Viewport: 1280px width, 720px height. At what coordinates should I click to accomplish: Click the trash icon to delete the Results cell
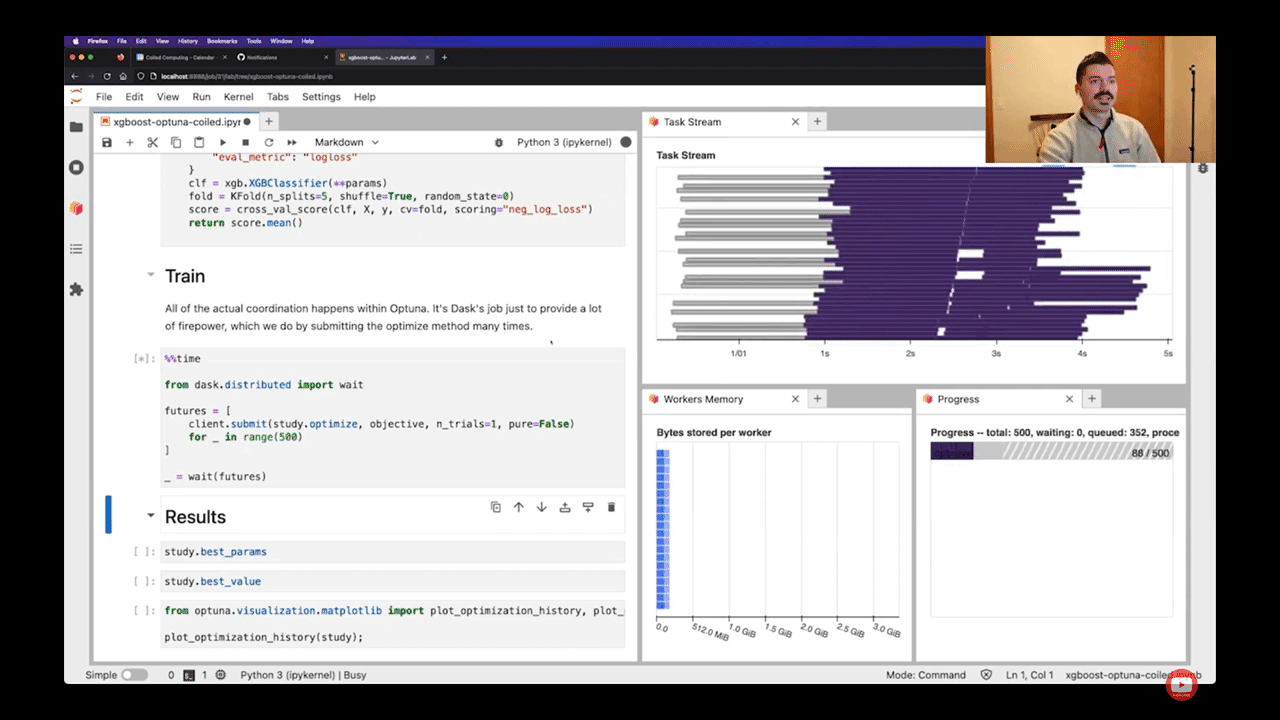pos(611,507)
